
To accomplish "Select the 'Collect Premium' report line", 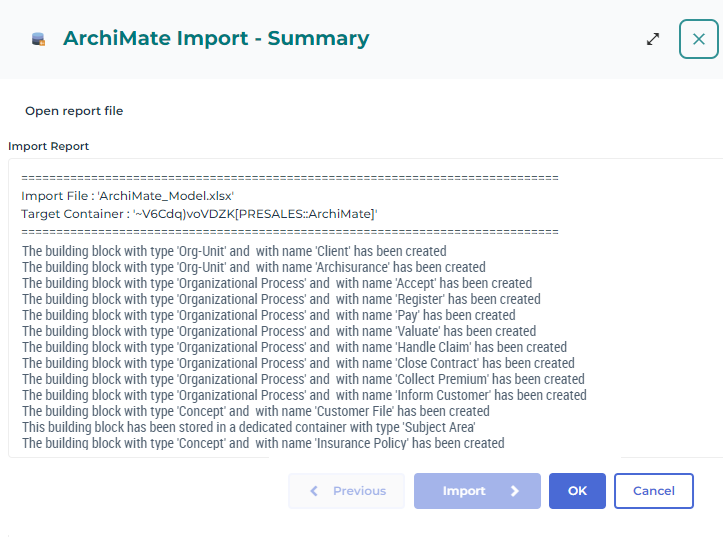I will 303,379.
